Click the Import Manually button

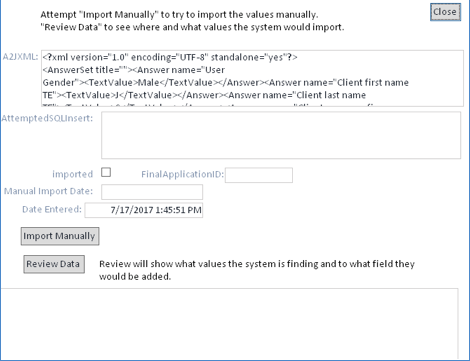pos(60,236)
